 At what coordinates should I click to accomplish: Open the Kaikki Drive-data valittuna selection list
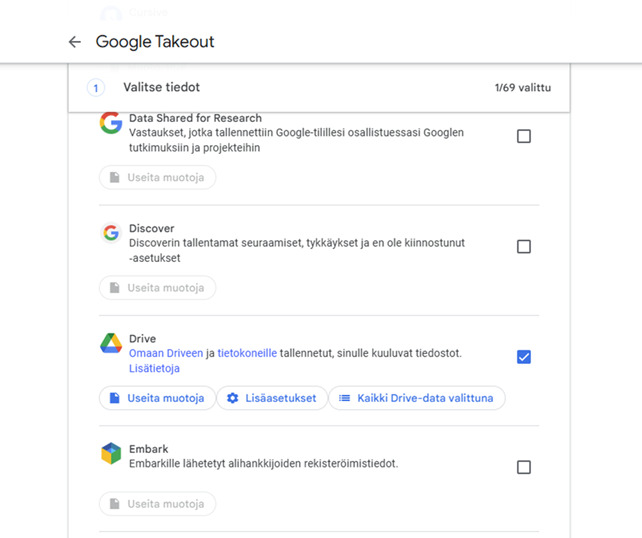tap(417, 398)
